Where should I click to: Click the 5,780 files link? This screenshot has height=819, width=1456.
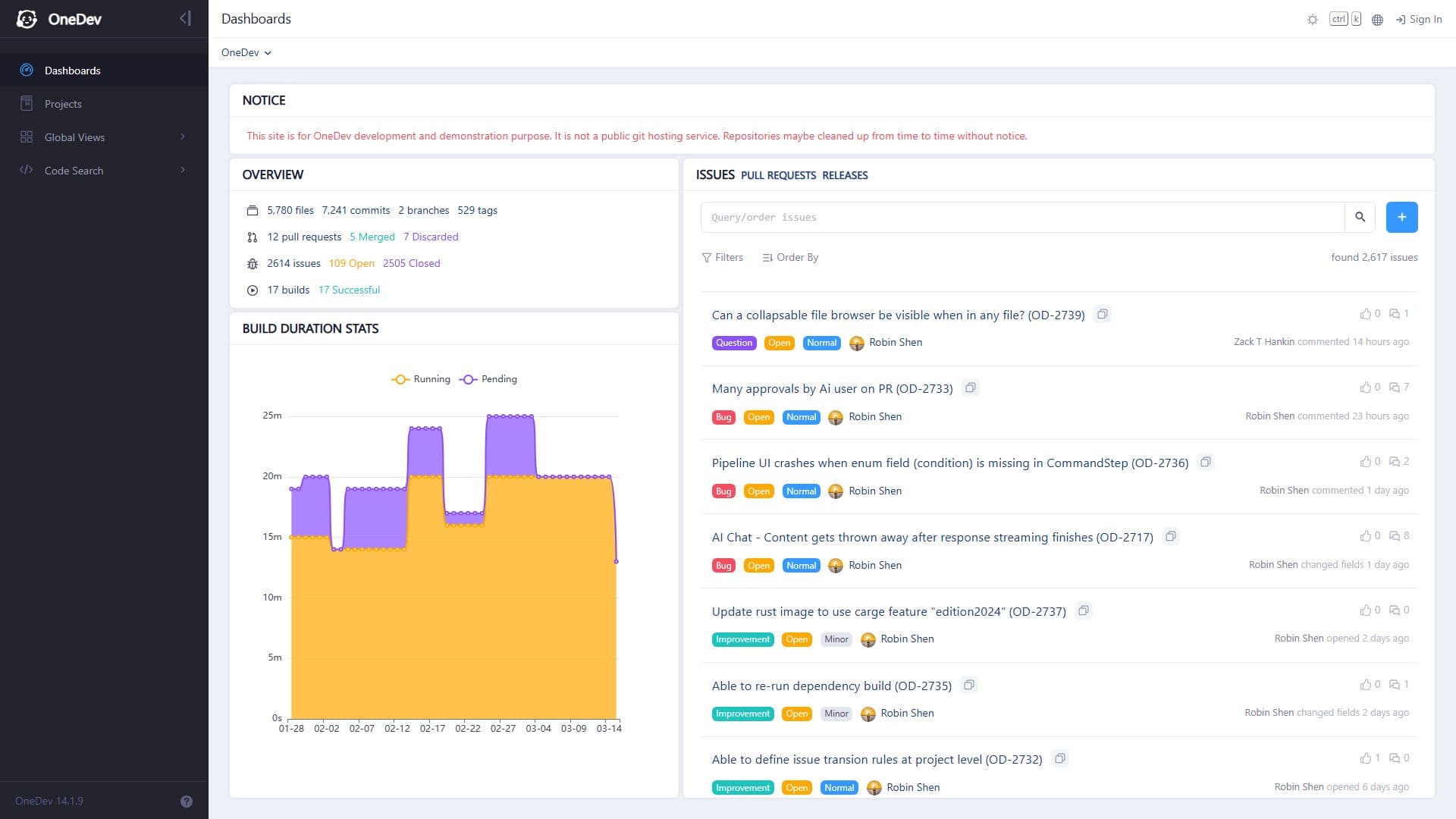290,210
